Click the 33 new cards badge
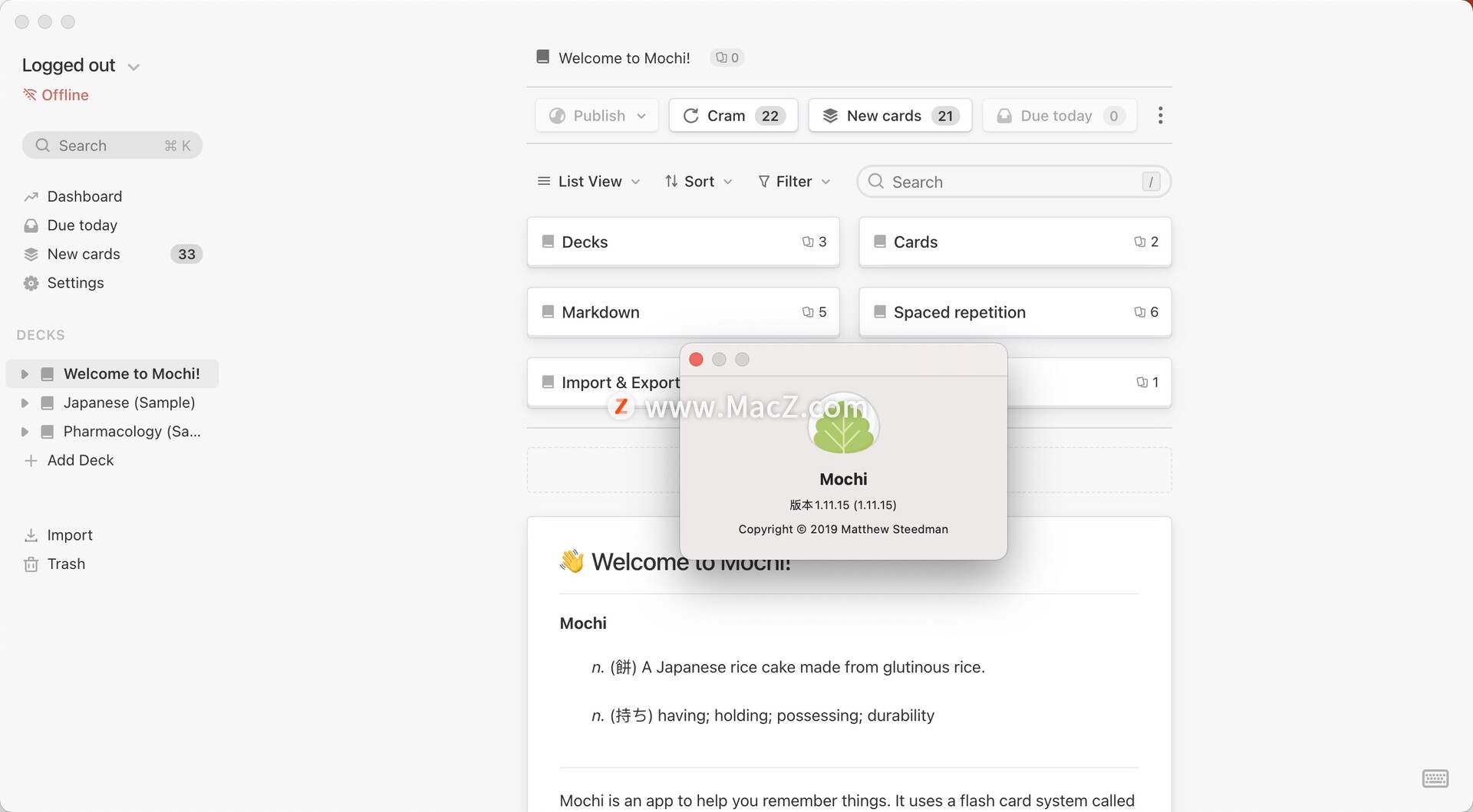Viewport: 1473px width, 812px height. (x=186, y=255)
